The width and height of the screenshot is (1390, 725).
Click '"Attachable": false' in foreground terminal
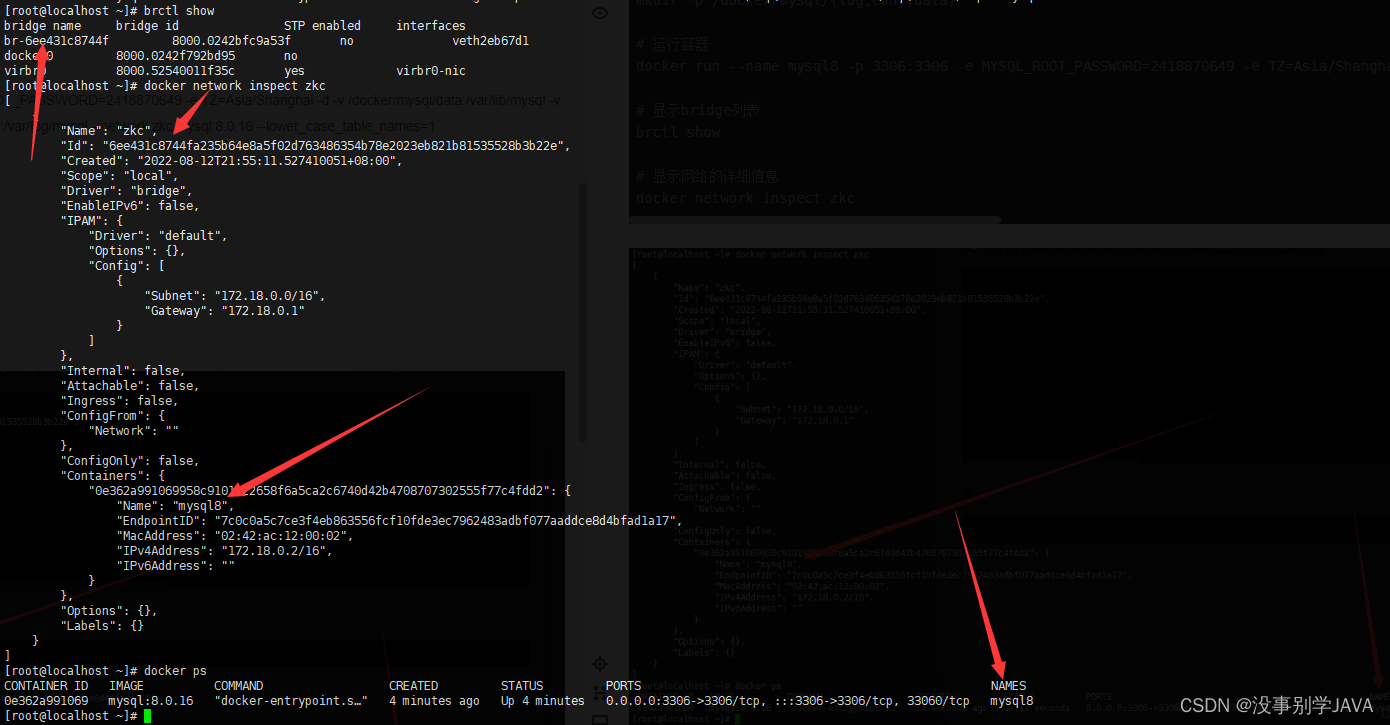tap(130, 386)
